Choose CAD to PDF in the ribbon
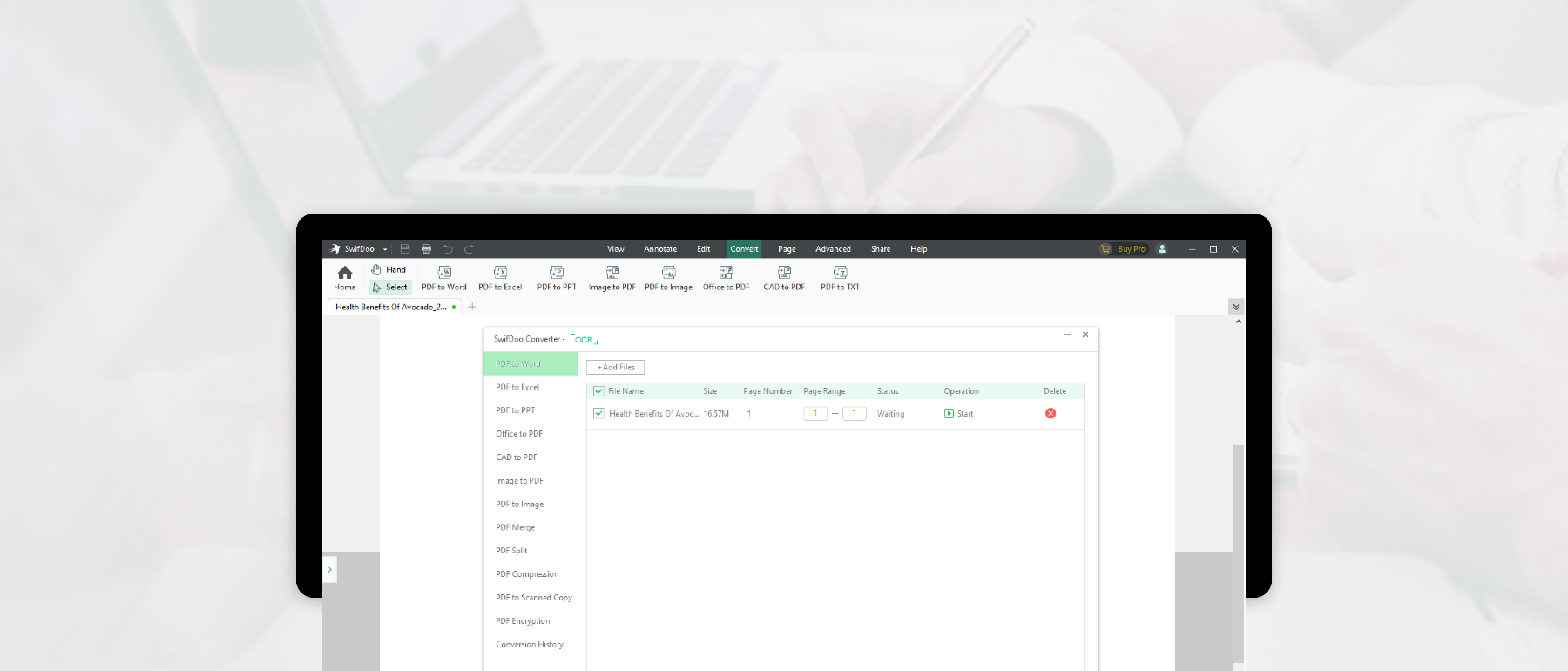This screenshot has height=671, width=1568. (784, 278)
